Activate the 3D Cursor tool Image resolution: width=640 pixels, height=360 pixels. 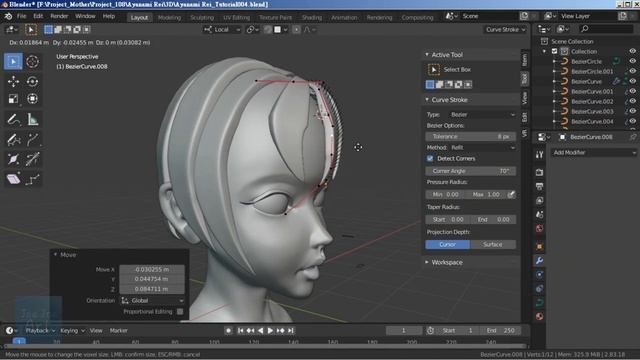(x=33, y=62)
